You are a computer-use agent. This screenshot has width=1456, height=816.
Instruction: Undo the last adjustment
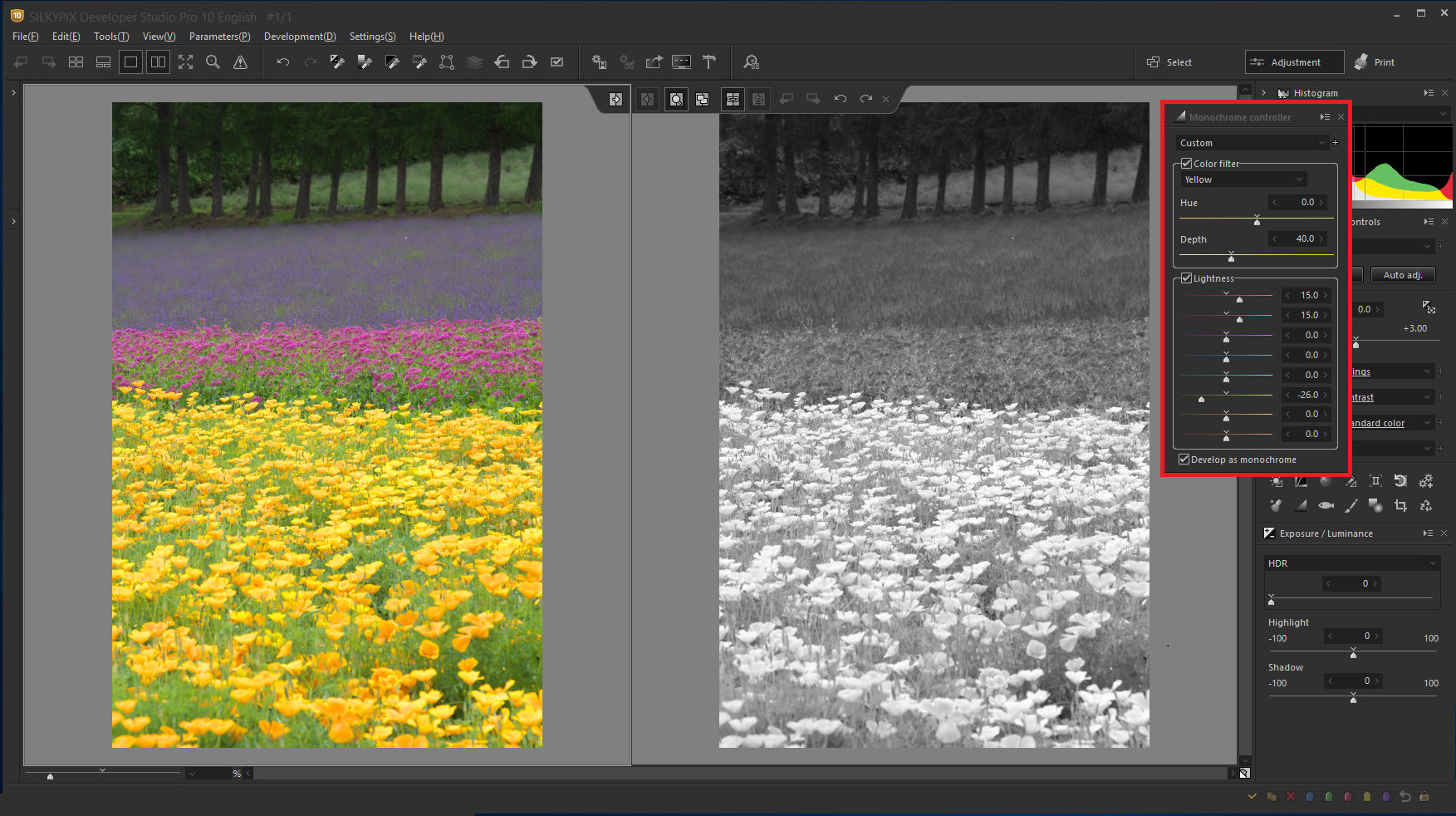tap(283, 62)
